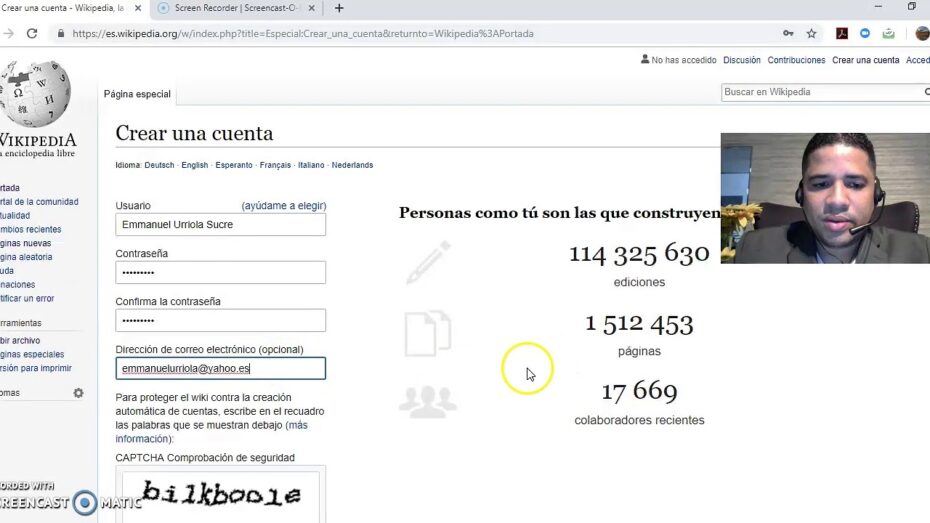Open Versión para imprimir sidebar link

[36, 368]
